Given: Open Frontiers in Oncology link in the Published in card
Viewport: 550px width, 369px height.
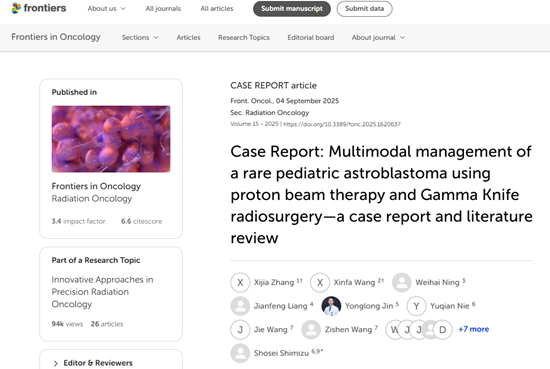Looking at the screenshot, I should point(96,186).
